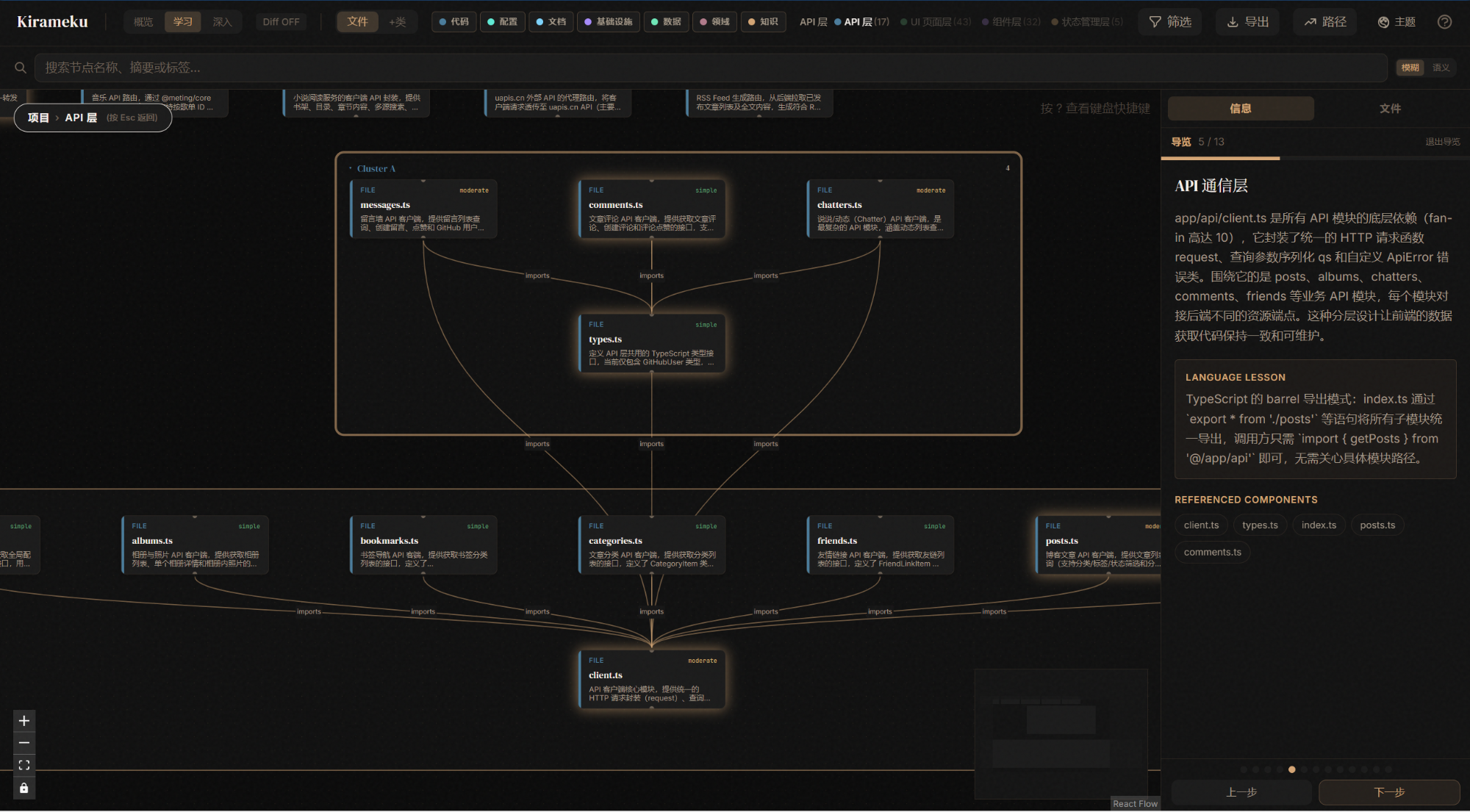Open the client.ts referenced component chip
This screenshot has height=812, width=1470.
(1201, 525)
